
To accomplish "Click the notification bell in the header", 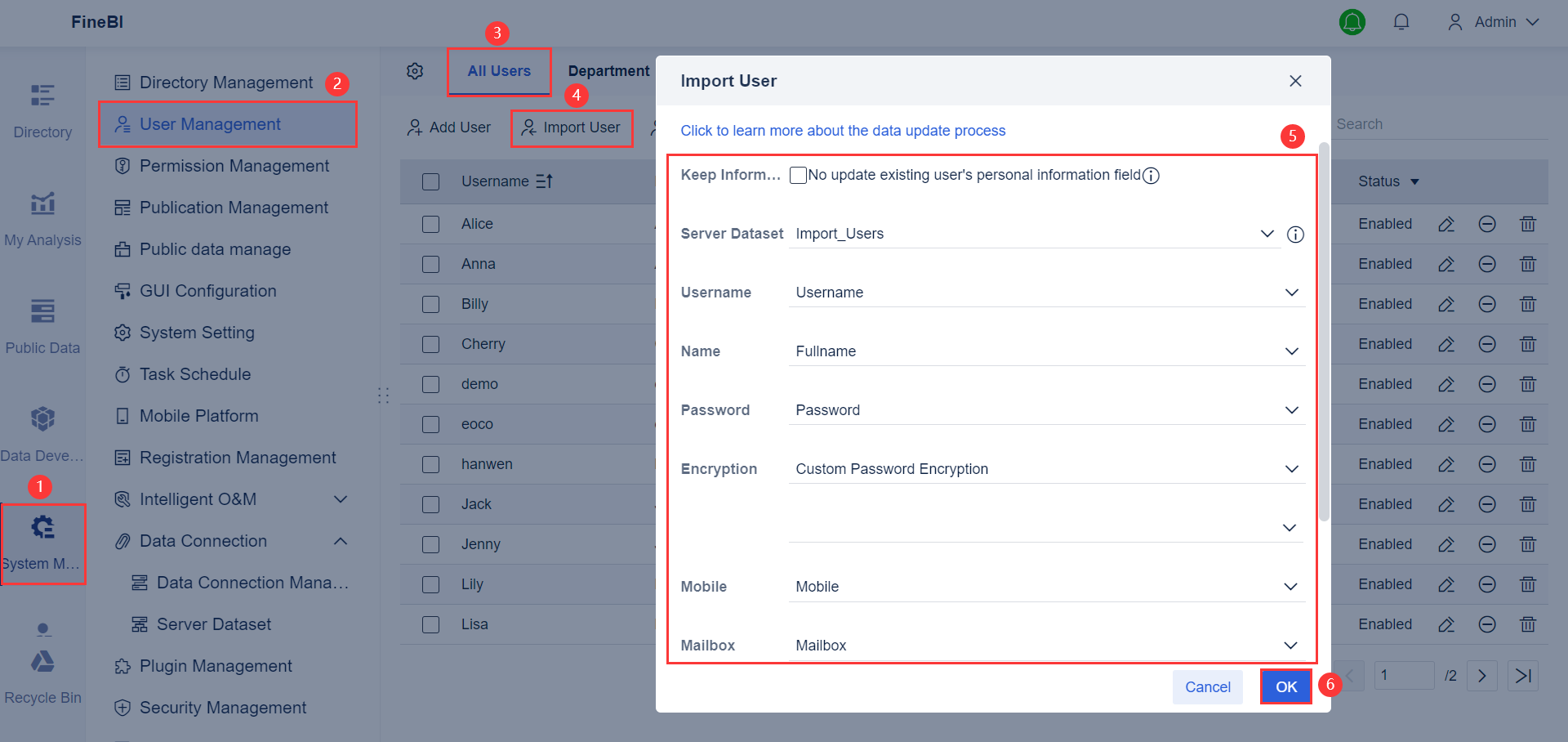I will [x=1401, y=22].
